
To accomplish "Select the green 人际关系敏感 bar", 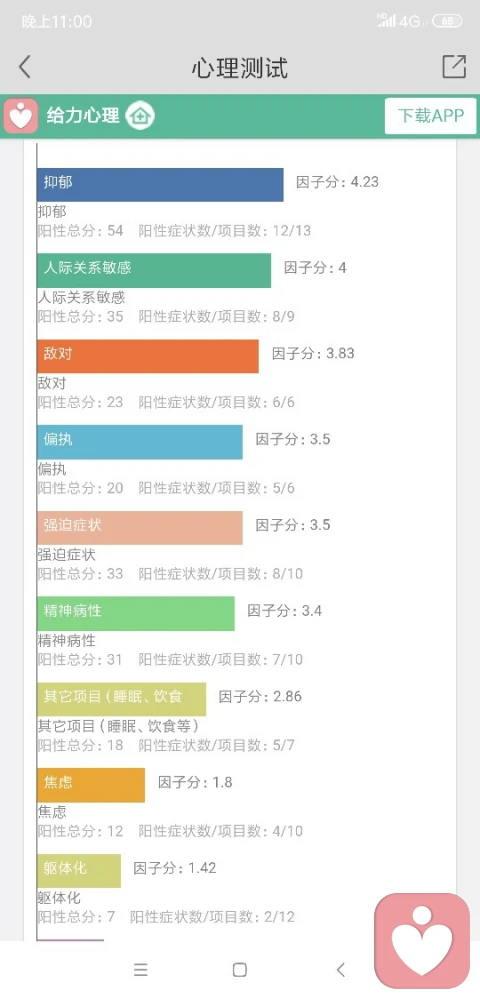I will click(154, 270).
